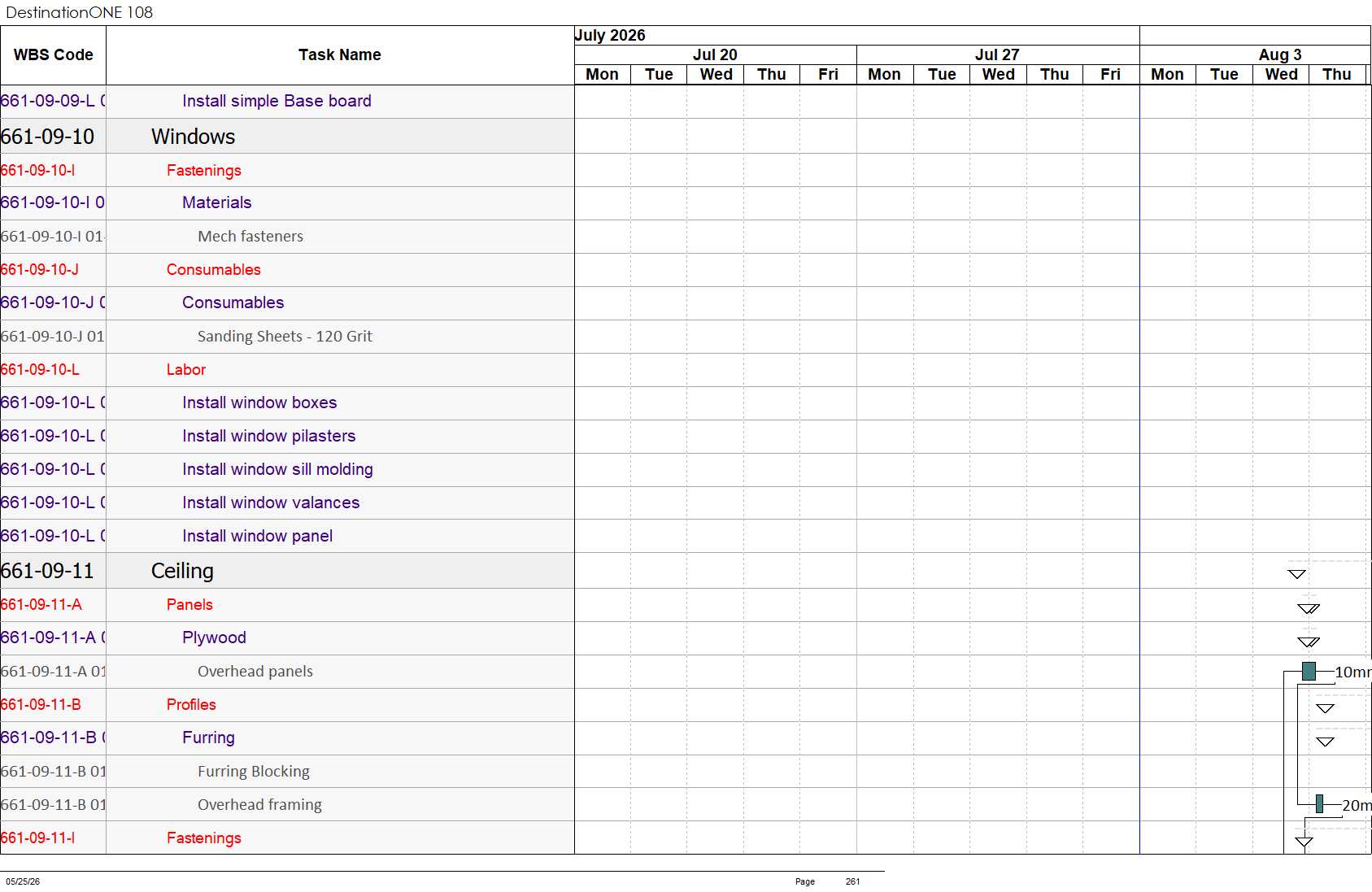The width and height of the screenshot is (1372, 892).
Task: Select the Furring row
Action: [287, 738]
